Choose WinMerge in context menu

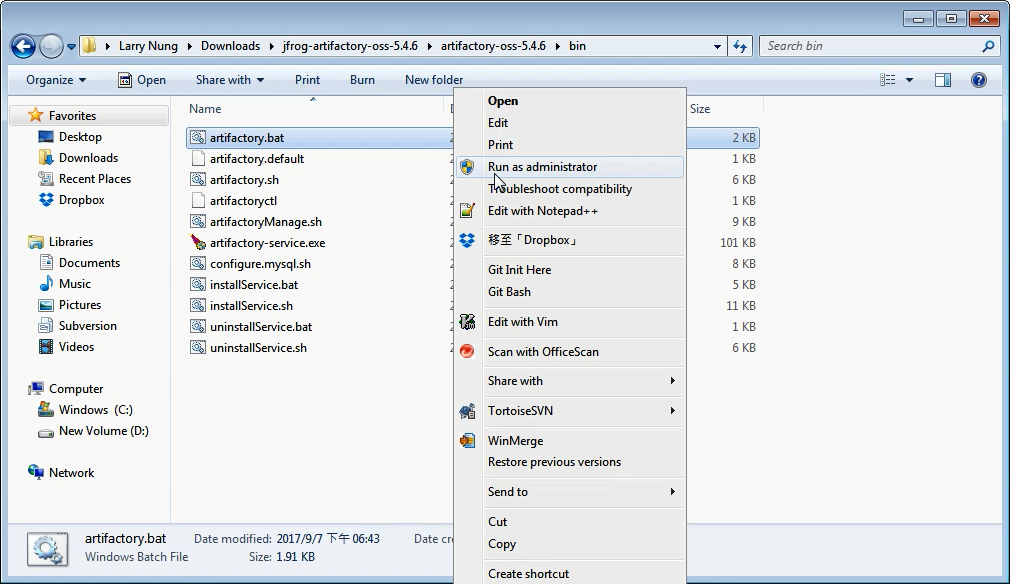pos(570,440)
